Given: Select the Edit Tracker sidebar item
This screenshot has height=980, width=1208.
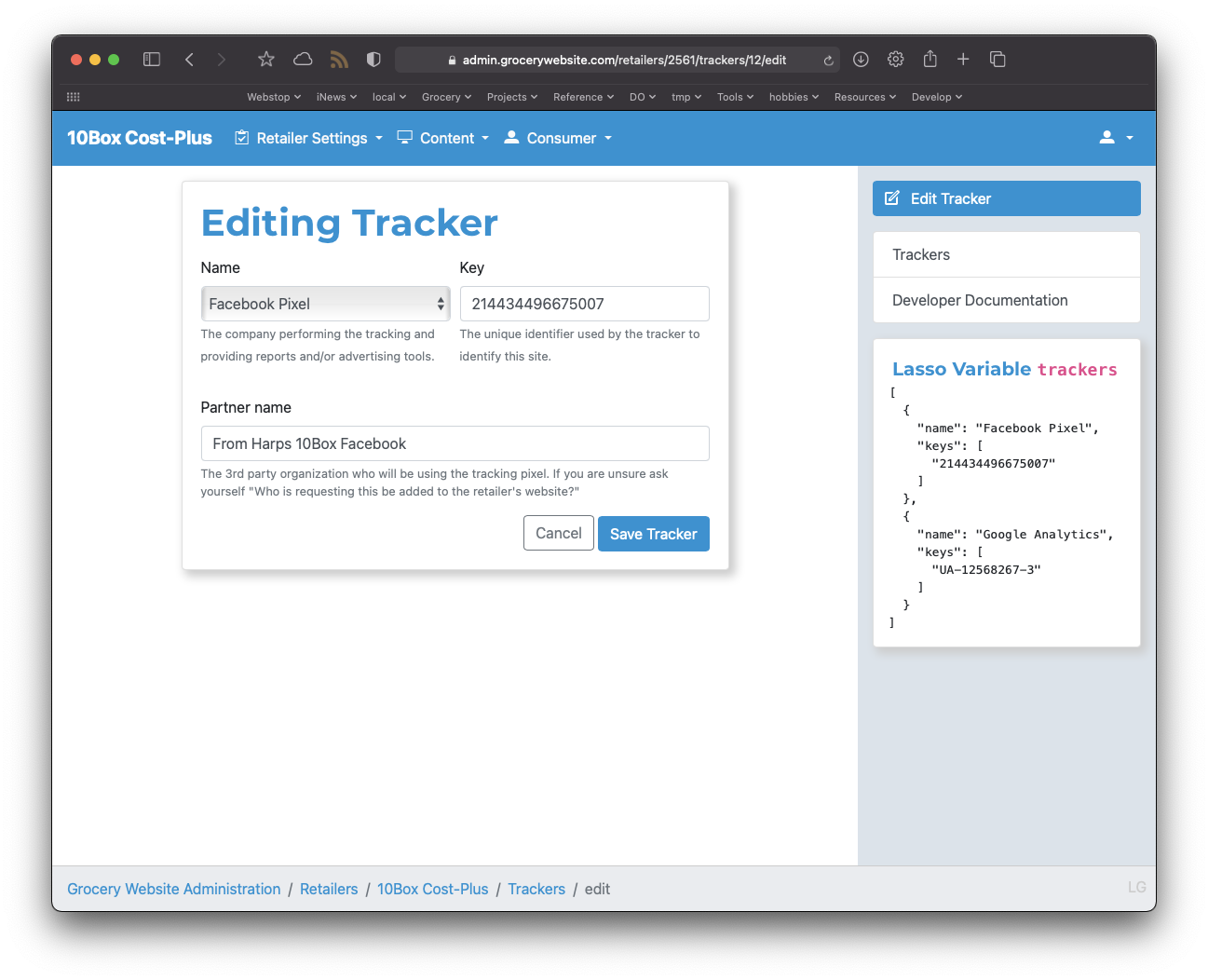Looking at the screenshot, I should coord(1006,198).
